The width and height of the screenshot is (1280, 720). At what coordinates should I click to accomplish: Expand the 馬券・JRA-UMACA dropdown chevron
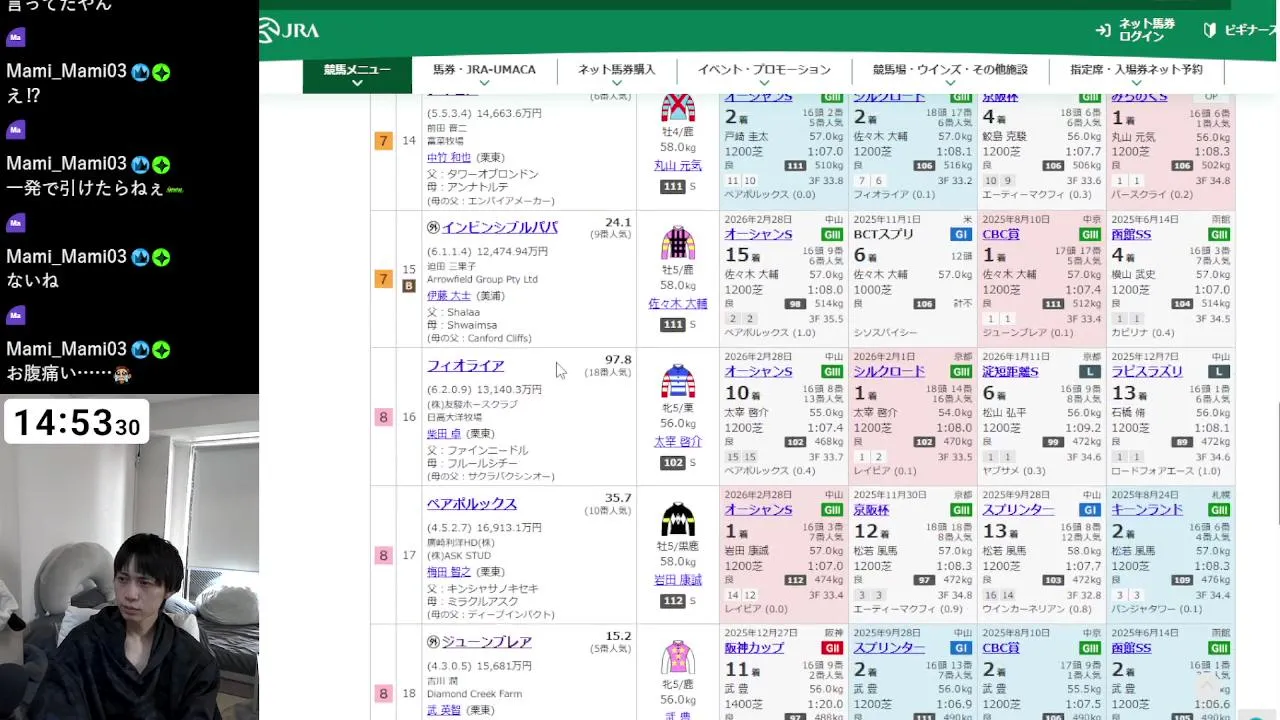click(484, 84)
